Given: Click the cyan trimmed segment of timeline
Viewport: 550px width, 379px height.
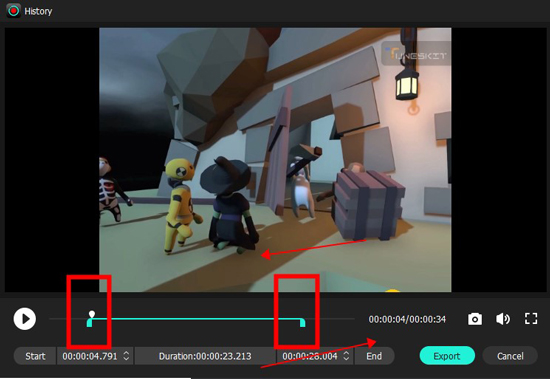Looking at the screenshot, I should click(x=196, y=319).
